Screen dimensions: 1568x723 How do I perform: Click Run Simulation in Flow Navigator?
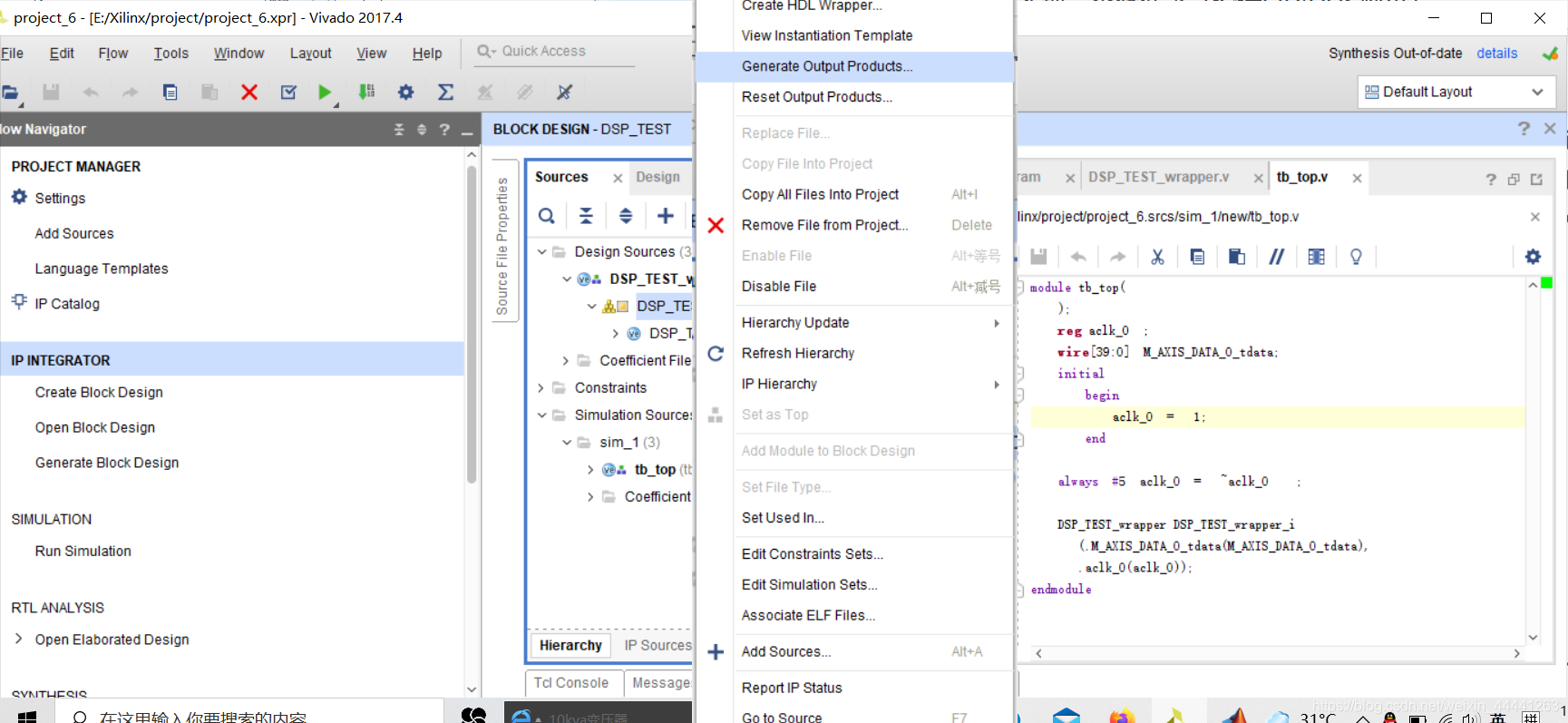click(x=83, y=551)
